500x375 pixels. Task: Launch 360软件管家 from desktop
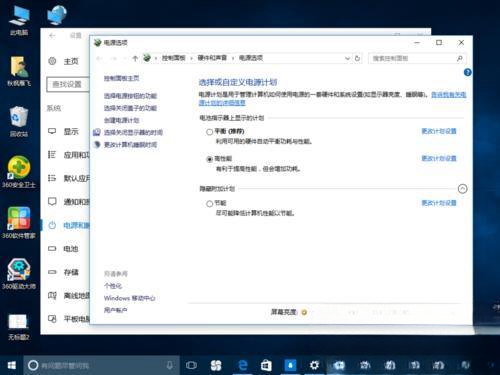[x=19, y=222]
